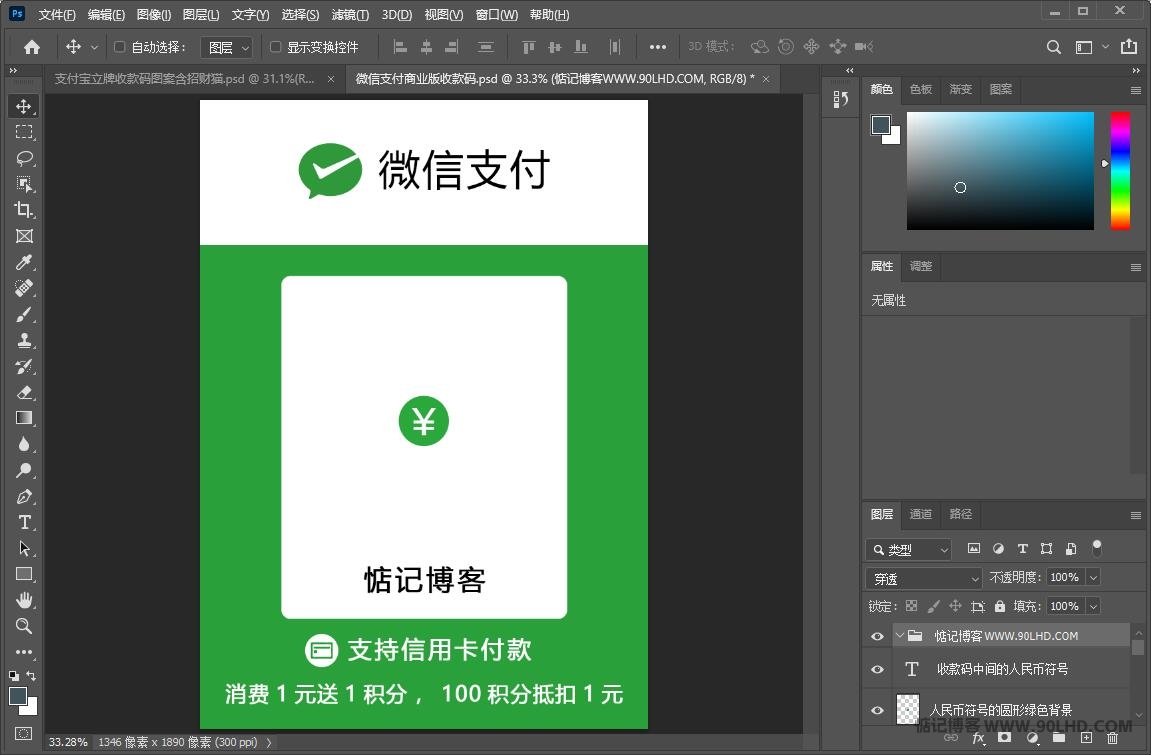Open the 窗口(W) menu

click(x=497, y=15)
